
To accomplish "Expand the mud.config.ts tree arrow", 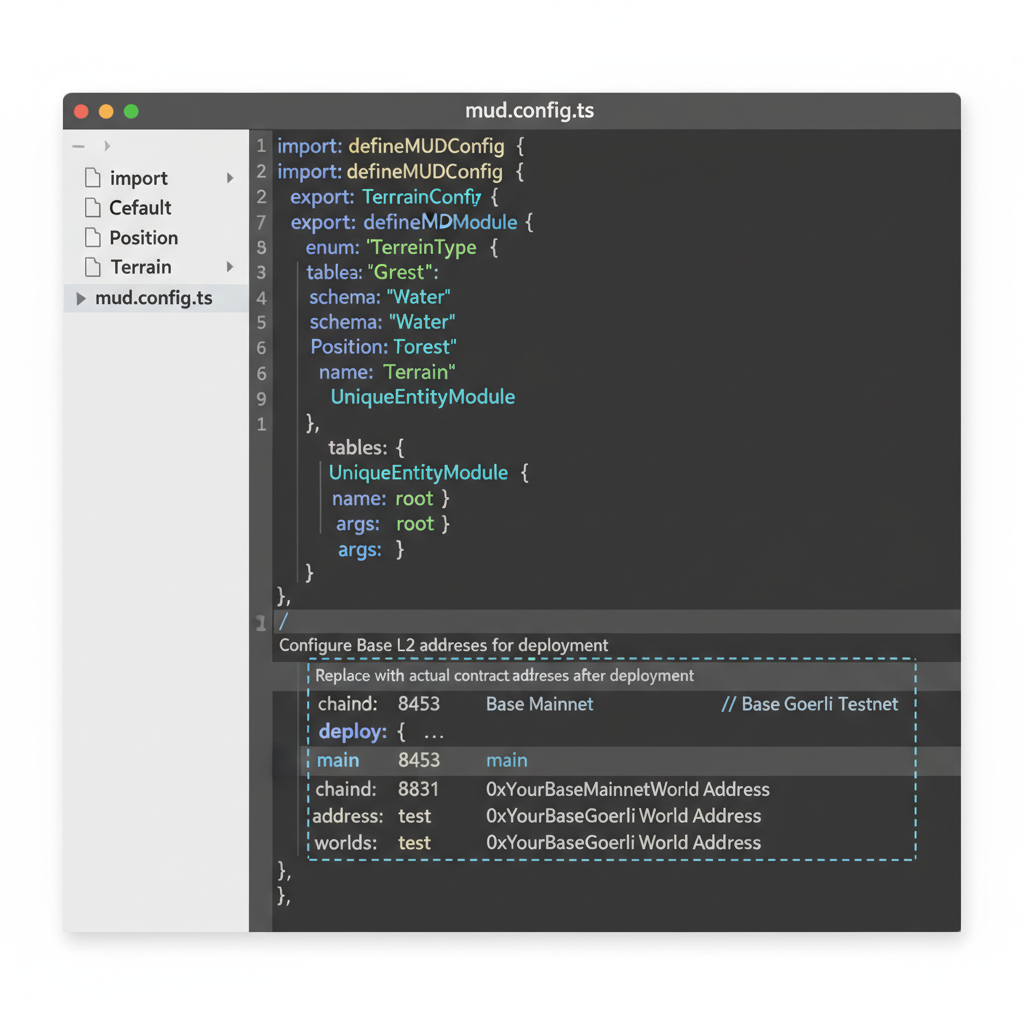I will pos(80,298).
